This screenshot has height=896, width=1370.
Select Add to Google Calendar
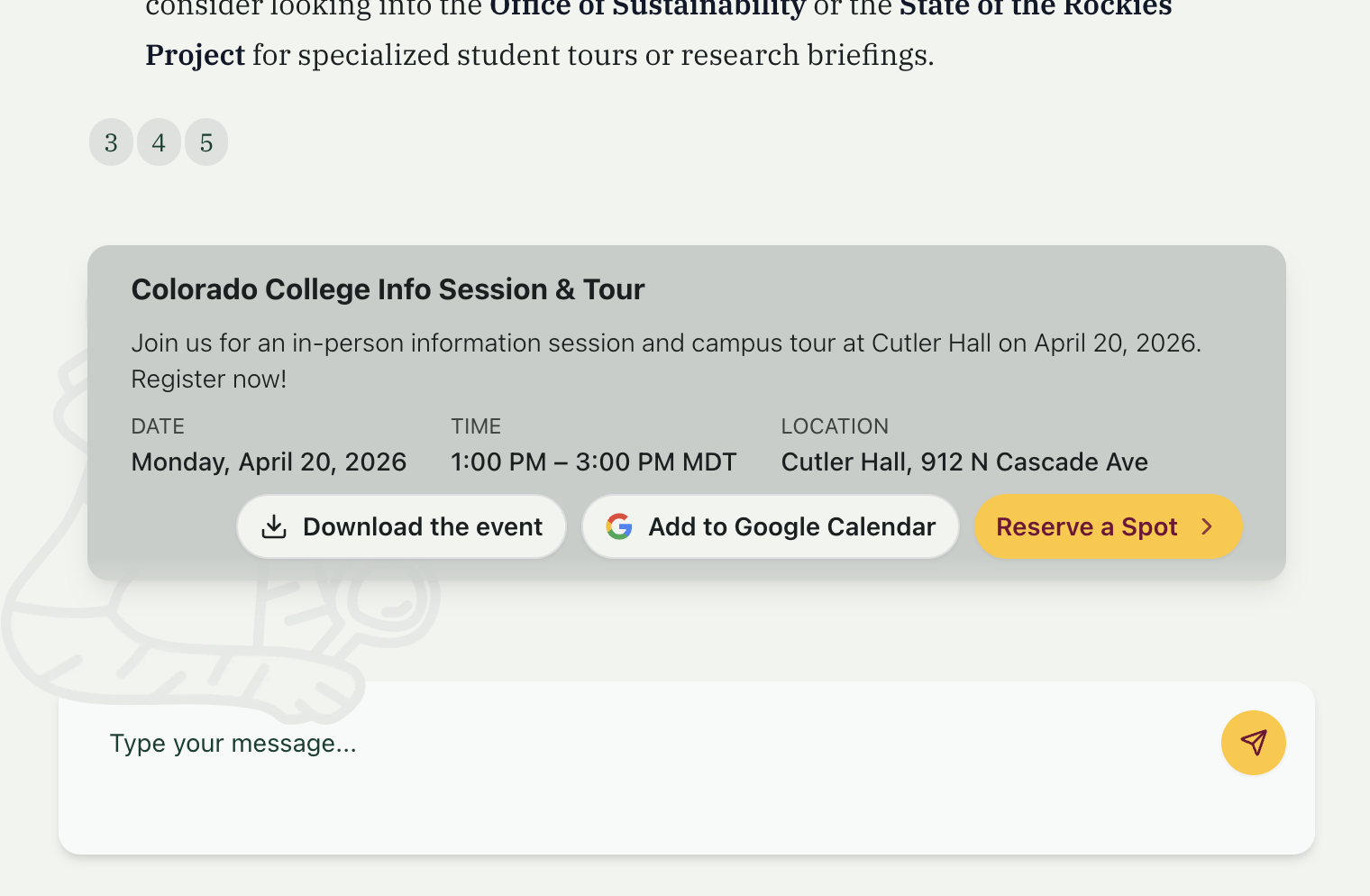click(770, 526)
